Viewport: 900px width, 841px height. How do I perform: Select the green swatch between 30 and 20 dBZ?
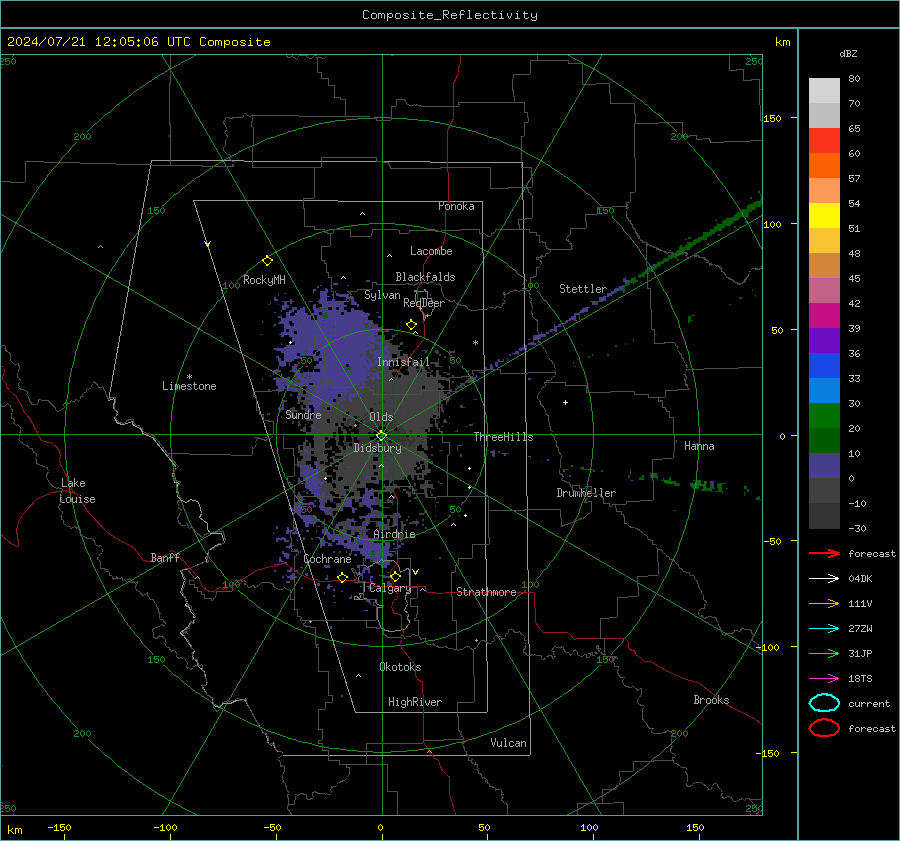point(824,416)
